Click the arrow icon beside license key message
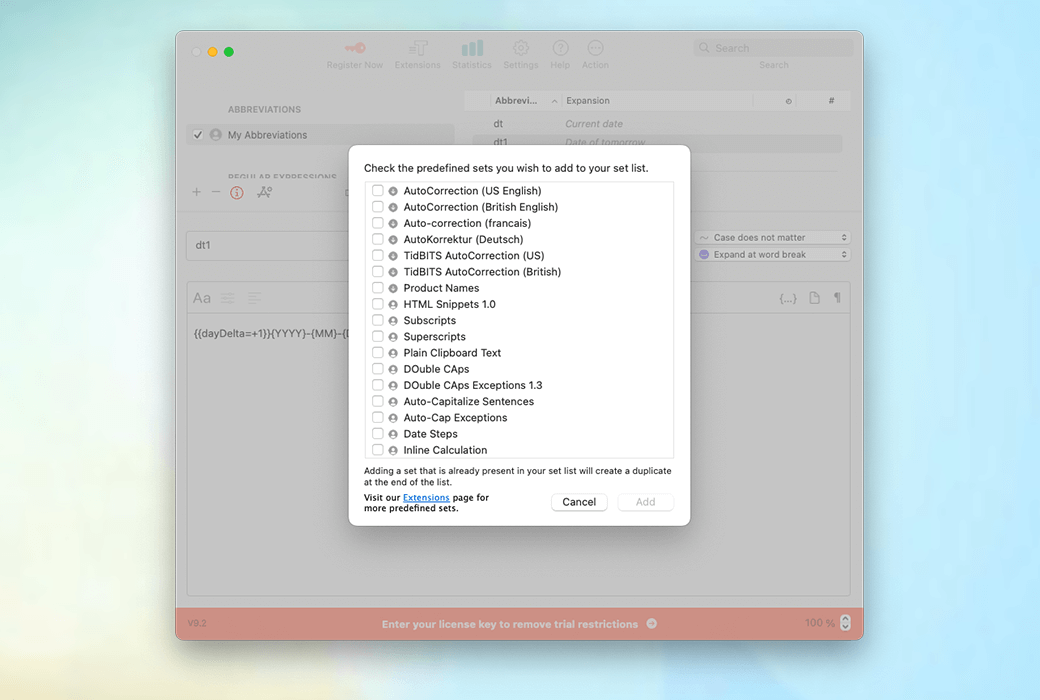The image size is (1040, 700). point(652,624)
